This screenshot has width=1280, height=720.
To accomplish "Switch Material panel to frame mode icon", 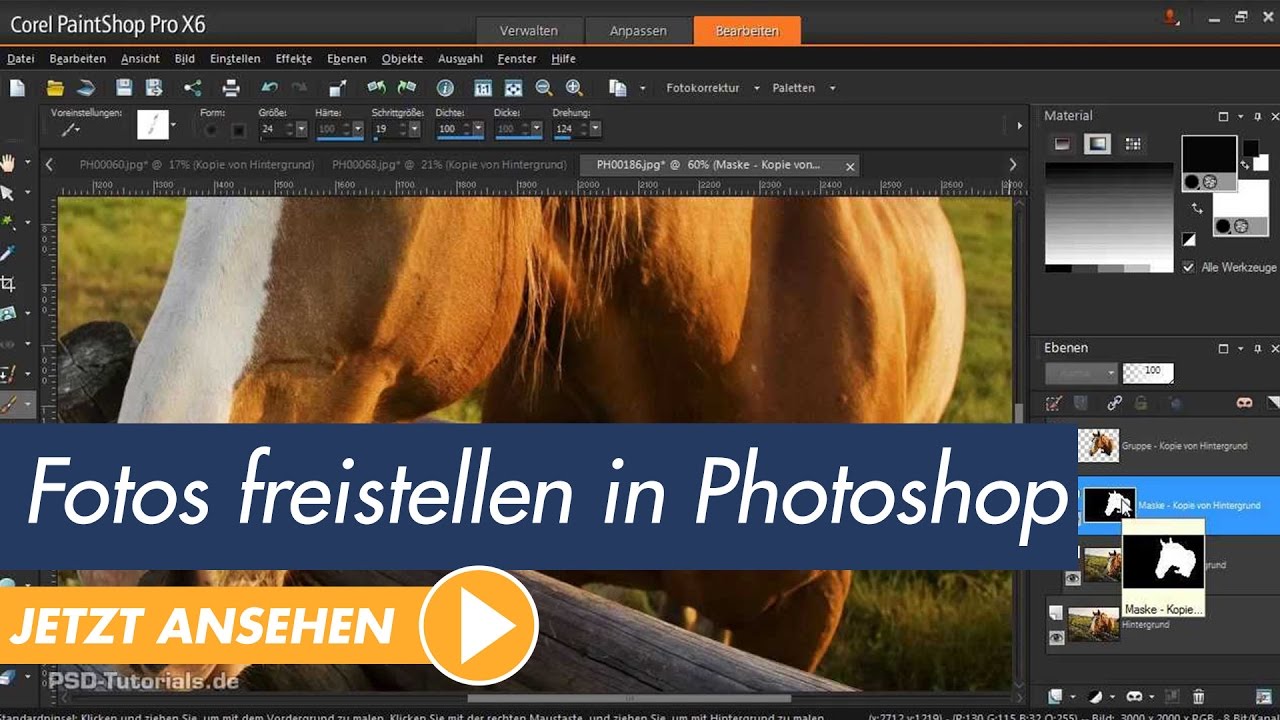I will pos(1062,144).
